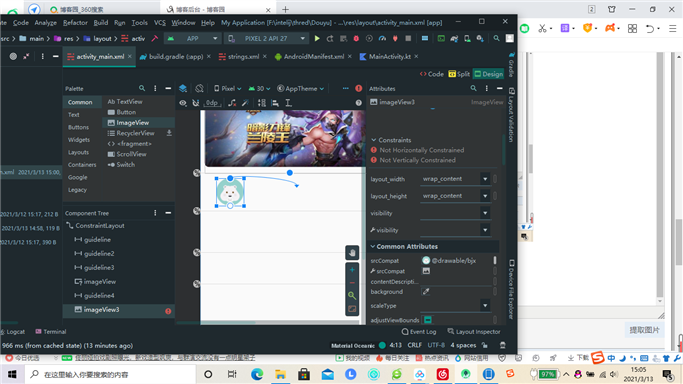Click the red debug bug icon
This screenshot has height=384, width=683.
coord(356,38)
